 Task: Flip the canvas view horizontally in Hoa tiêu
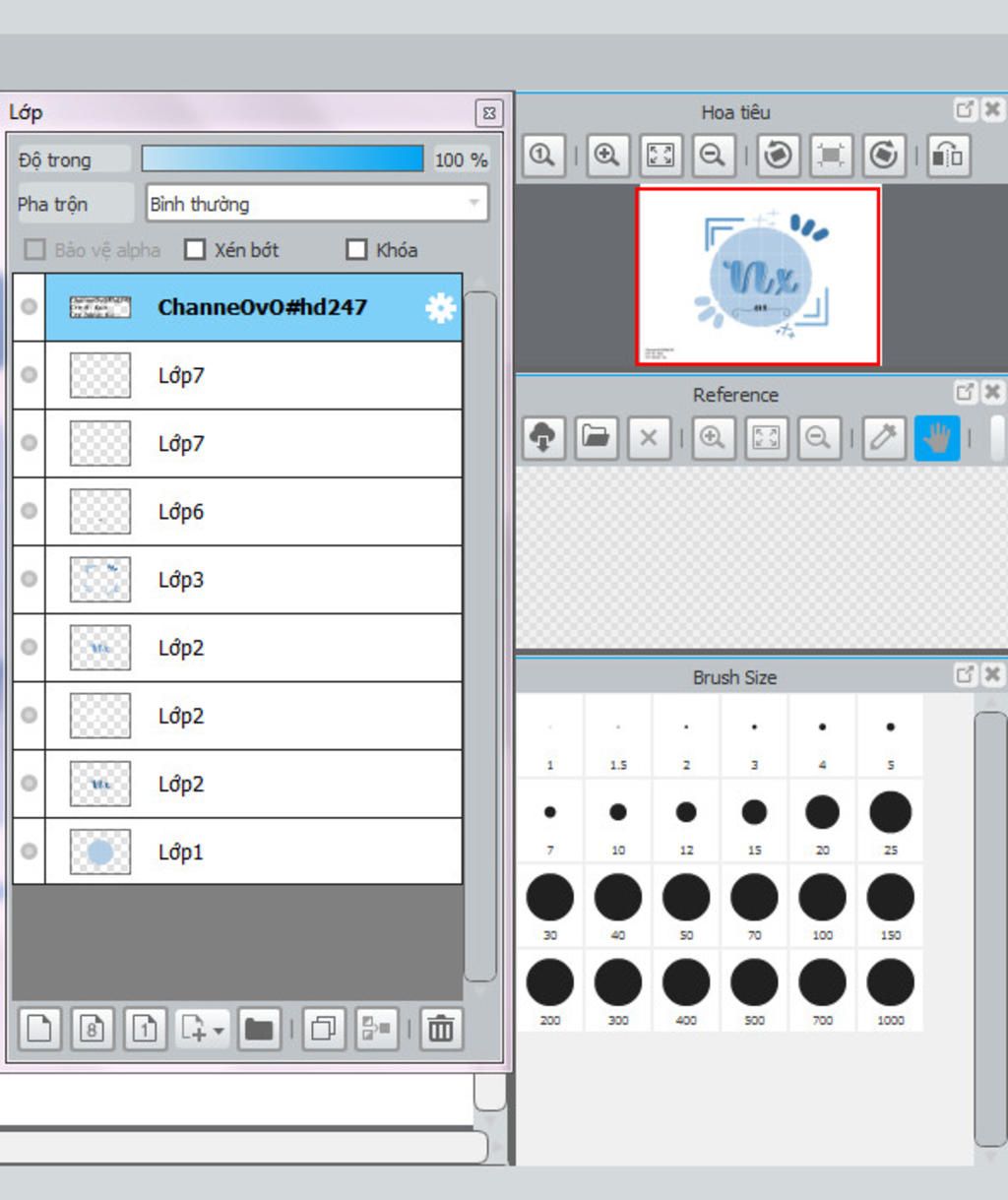948,156
